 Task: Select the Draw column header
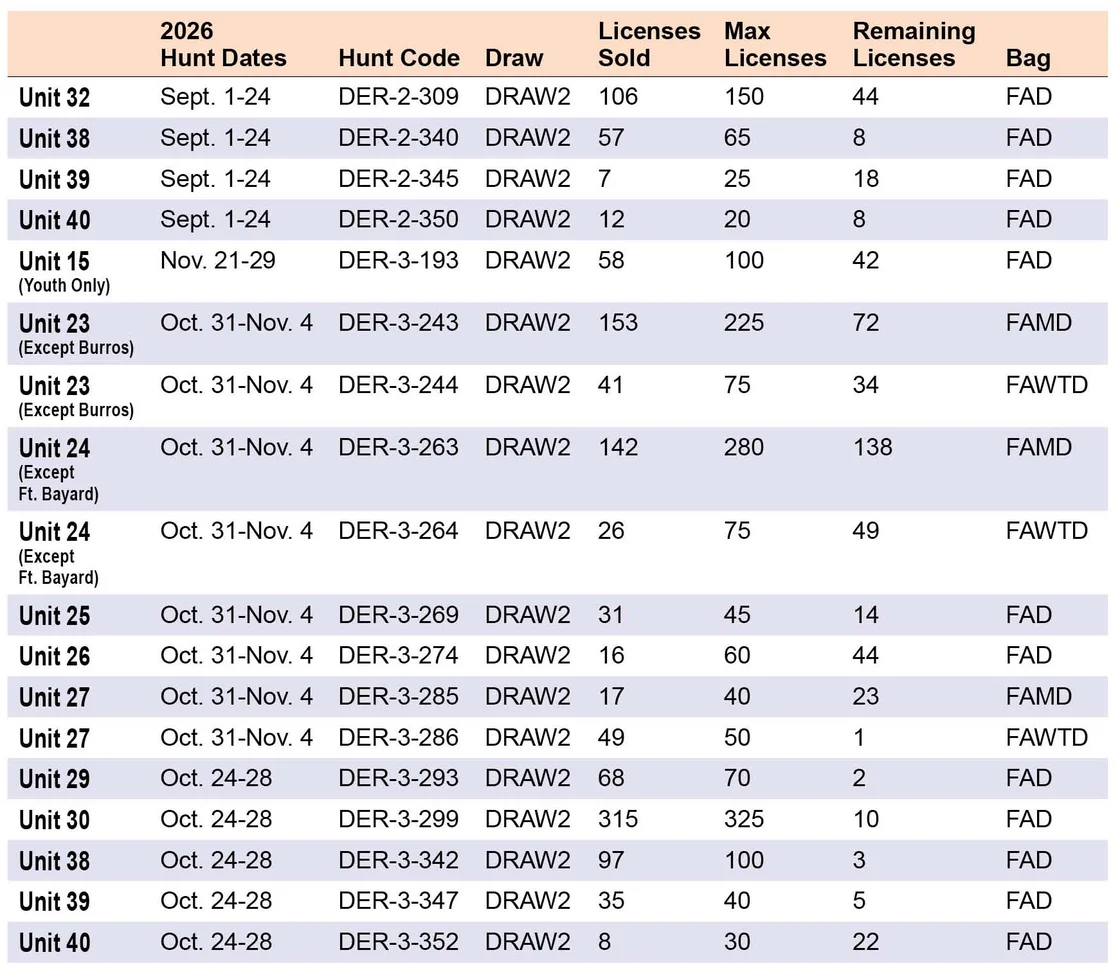pyautogui.click(x=514, y=58)
